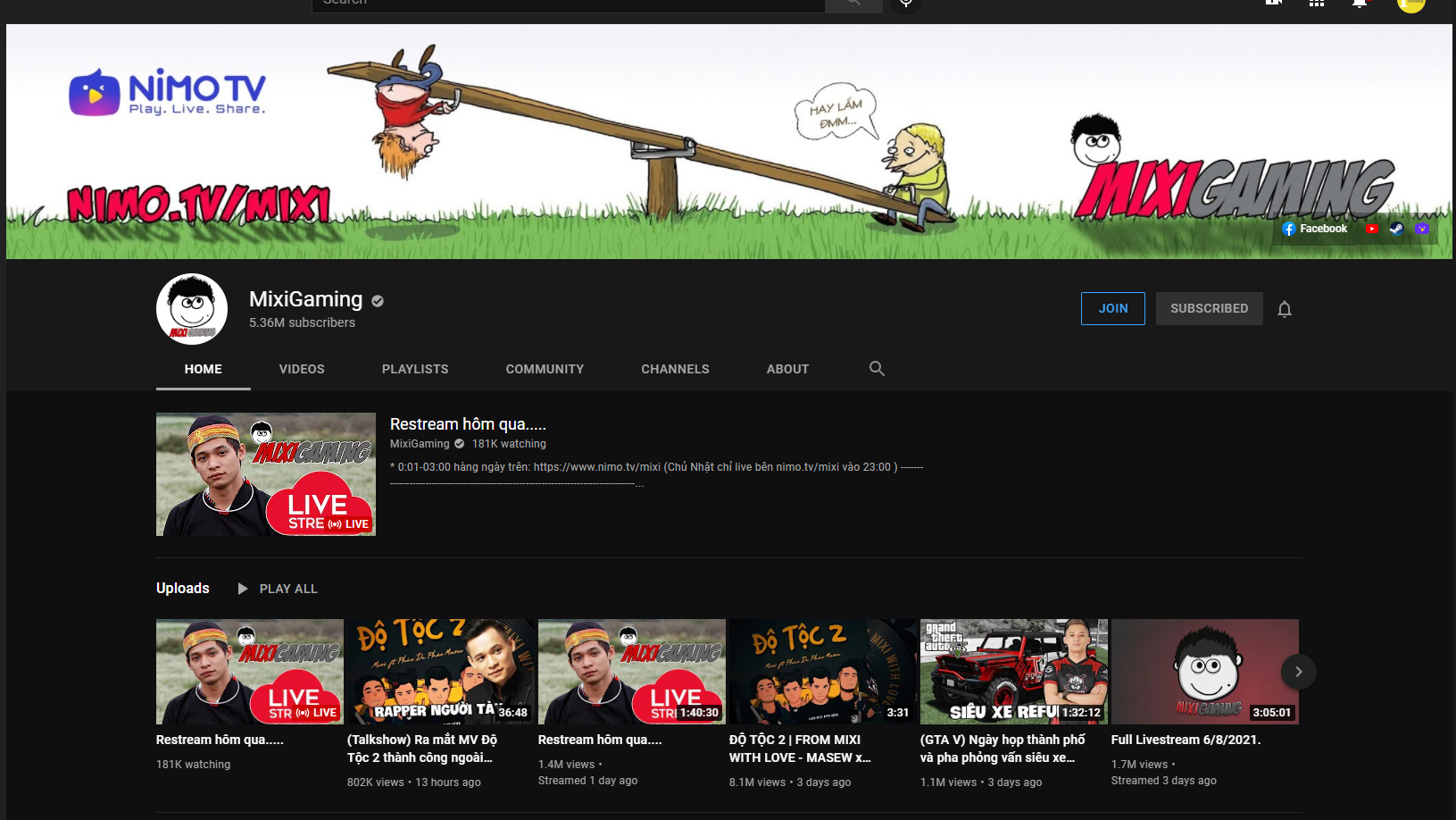Open the YouTube apps grid icon
Screen dimensions: 1456x820
click(x=1316, y=4)
